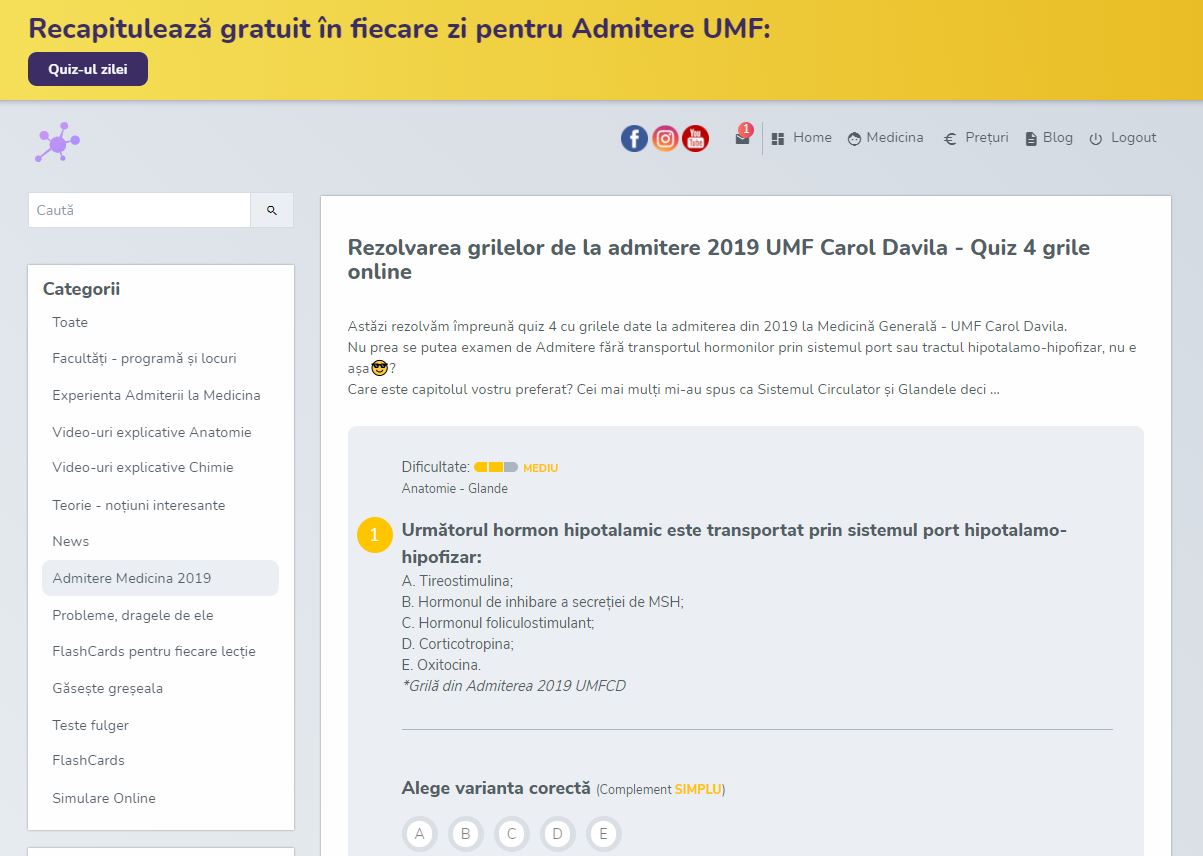
Task: Show Toate category
Action: [70, 322]
